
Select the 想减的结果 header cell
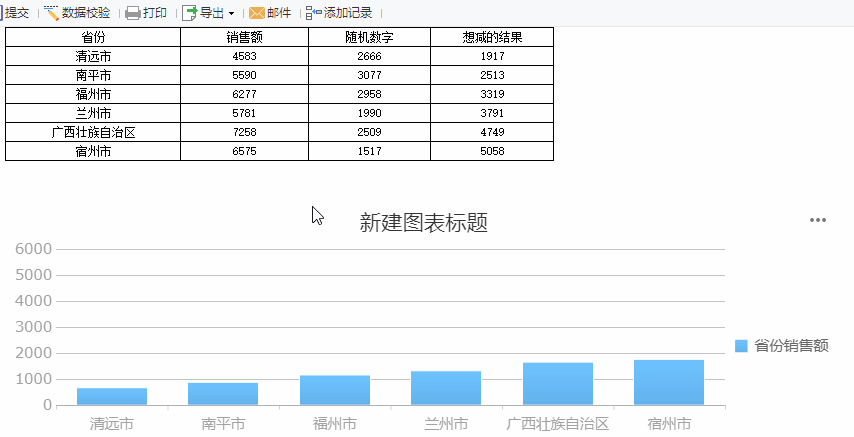click(x=492, y=37)
